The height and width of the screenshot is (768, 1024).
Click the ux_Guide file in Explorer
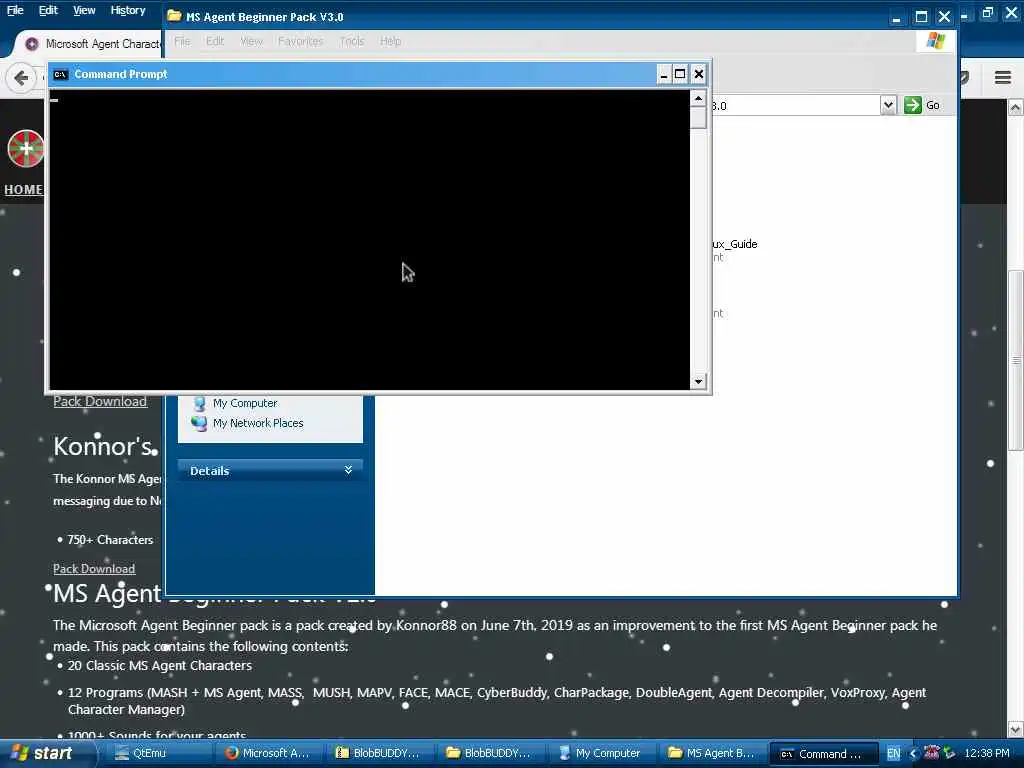(735, 244)
